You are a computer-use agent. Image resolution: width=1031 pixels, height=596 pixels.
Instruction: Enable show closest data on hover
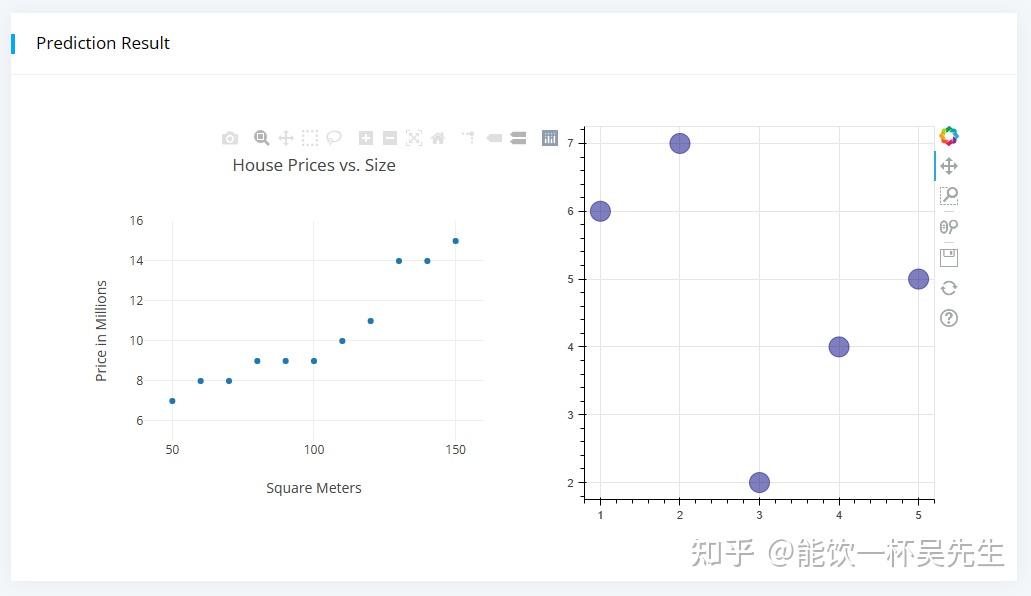coord(494,138)
